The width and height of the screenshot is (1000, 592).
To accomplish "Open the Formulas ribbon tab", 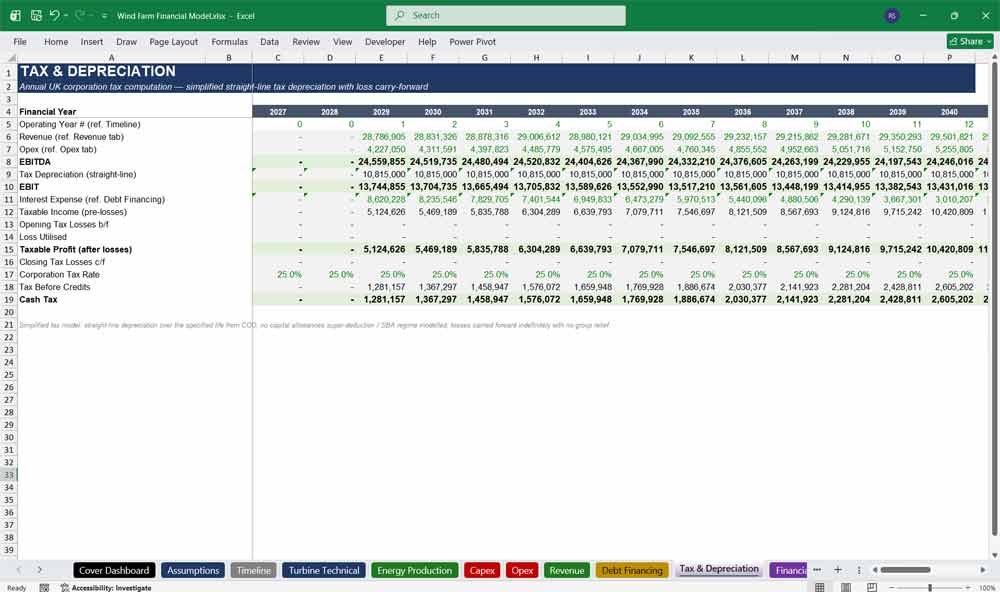I will [230, 41].
